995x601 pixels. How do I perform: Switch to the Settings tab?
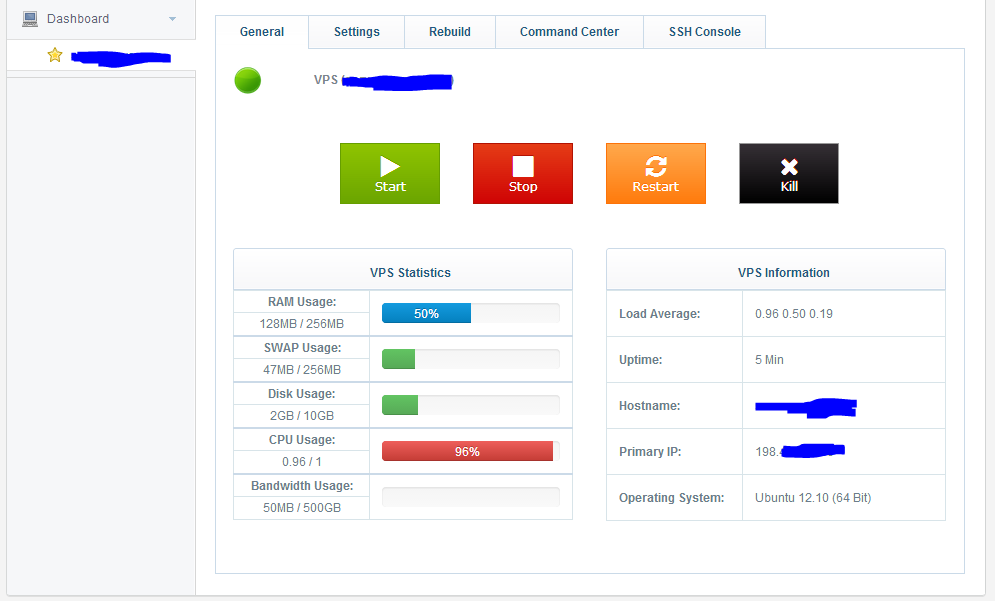click(x=357, y=32)
